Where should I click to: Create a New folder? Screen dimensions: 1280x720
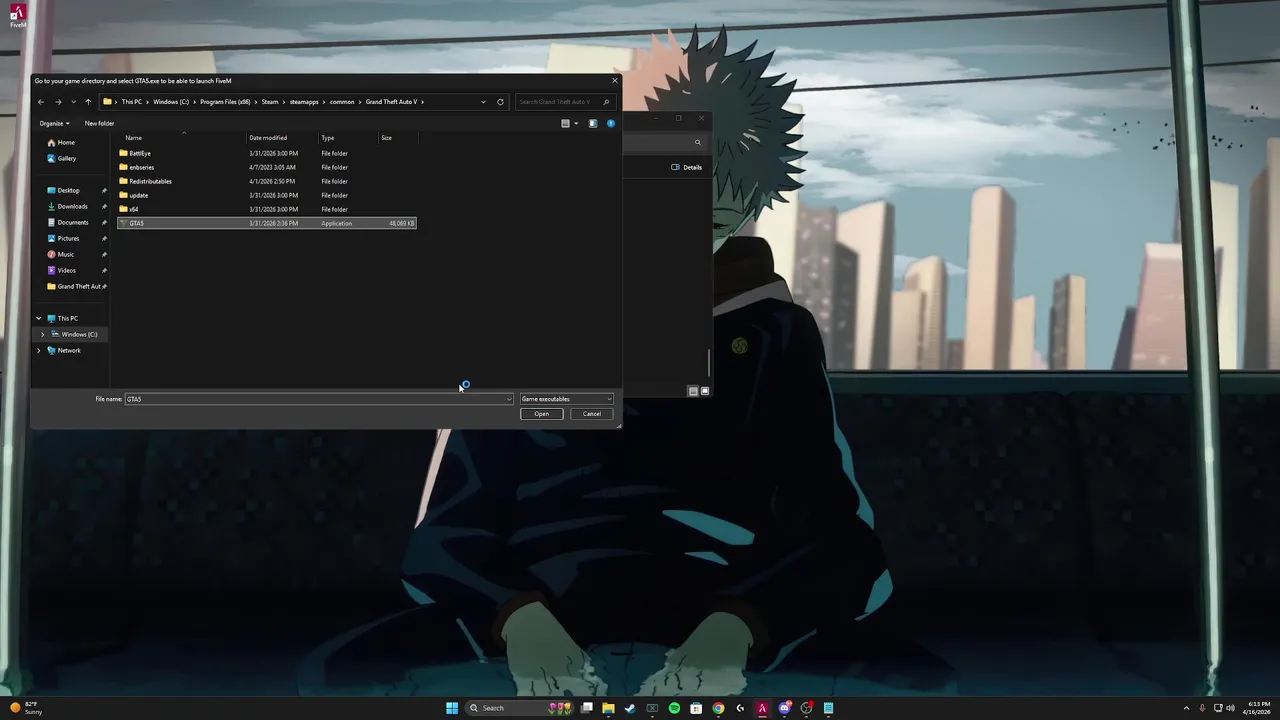(x=99, y=124)
